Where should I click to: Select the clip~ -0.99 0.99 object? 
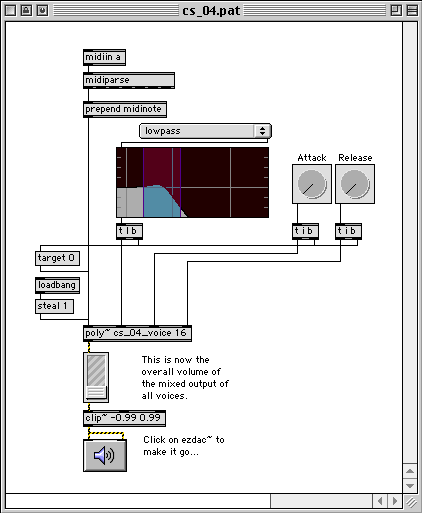point(124,418)
